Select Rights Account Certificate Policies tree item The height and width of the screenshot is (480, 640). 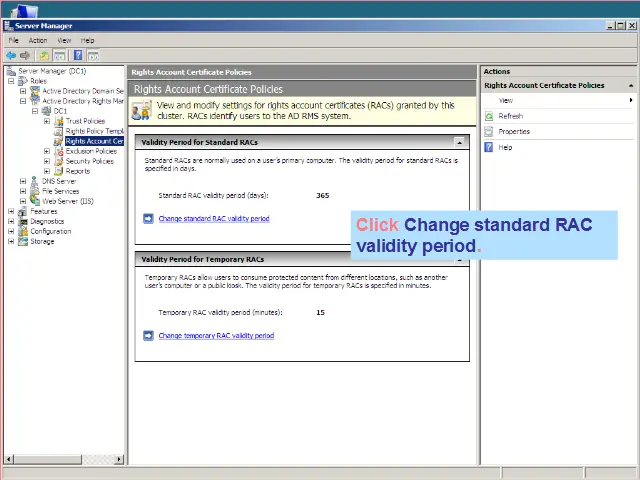click(x=94, y=141)
